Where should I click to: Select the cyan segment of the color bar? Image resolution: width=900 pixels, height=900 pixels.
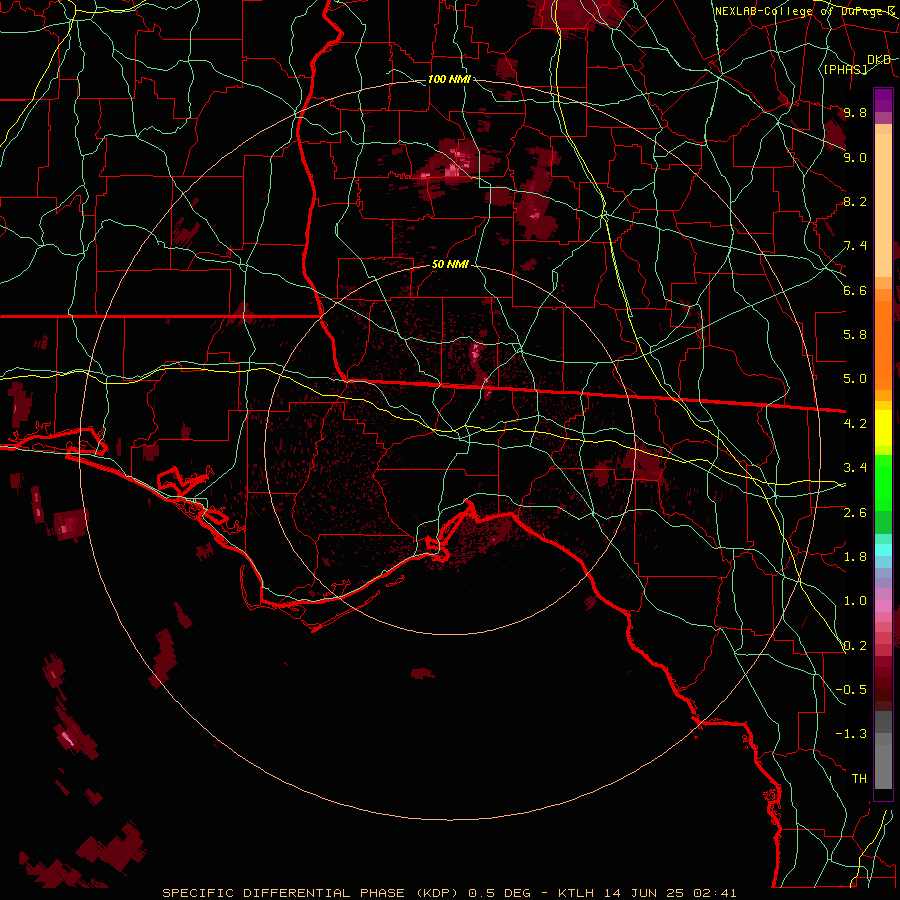click(x=883, y=550)
